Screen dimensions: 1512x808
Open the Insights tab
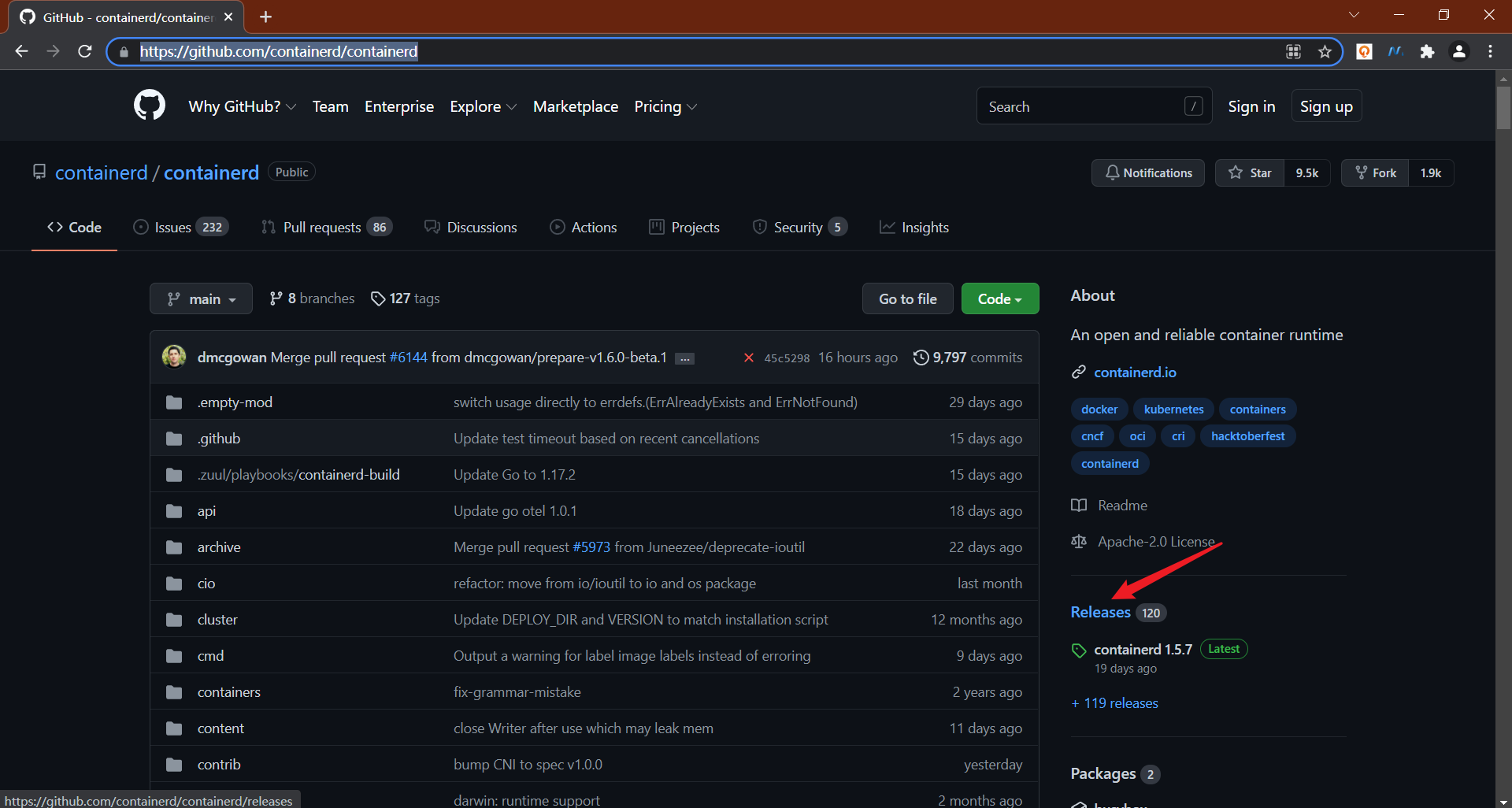913,227
